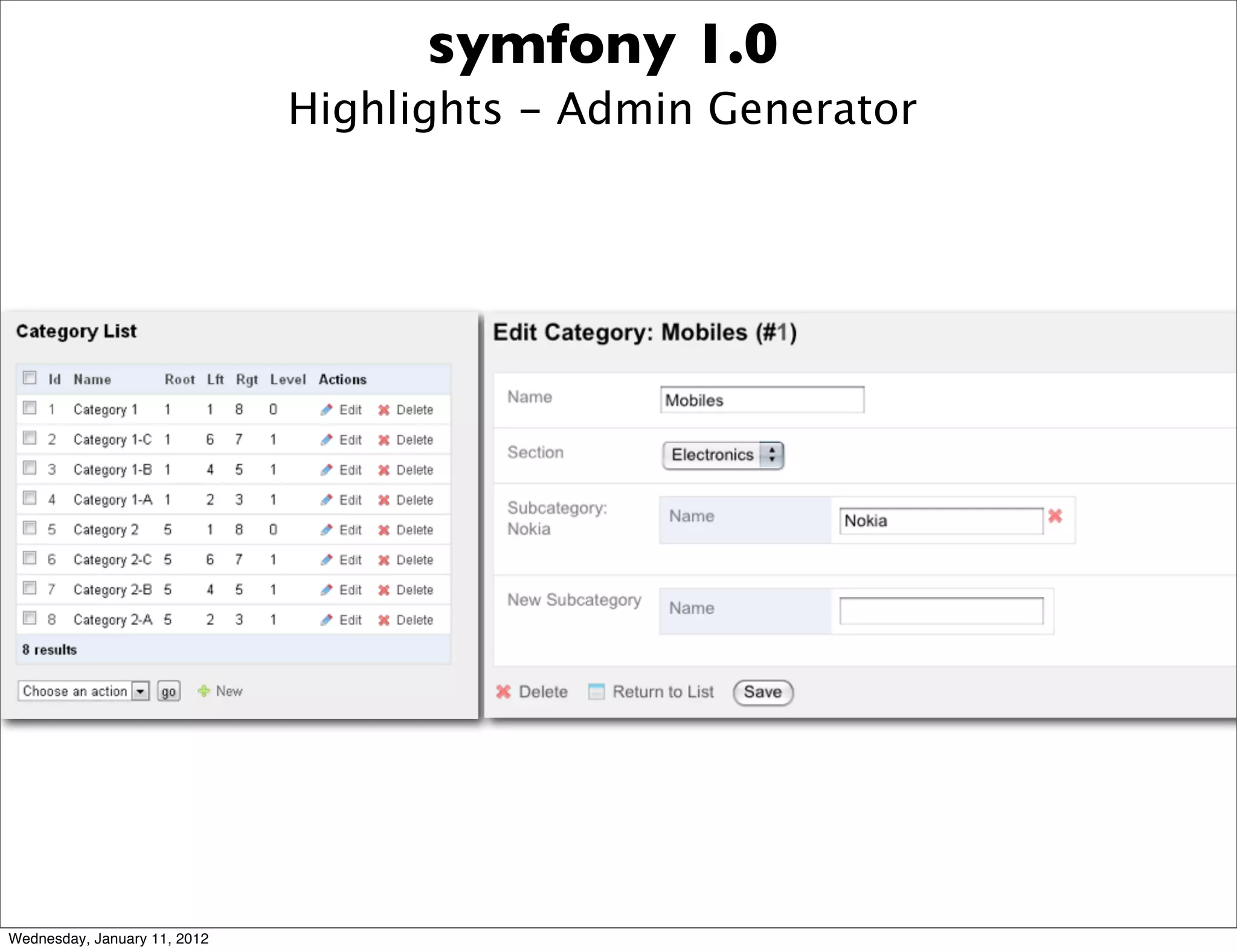Sort table by the Name column header
1237x952 pixels.
point(92,379)
